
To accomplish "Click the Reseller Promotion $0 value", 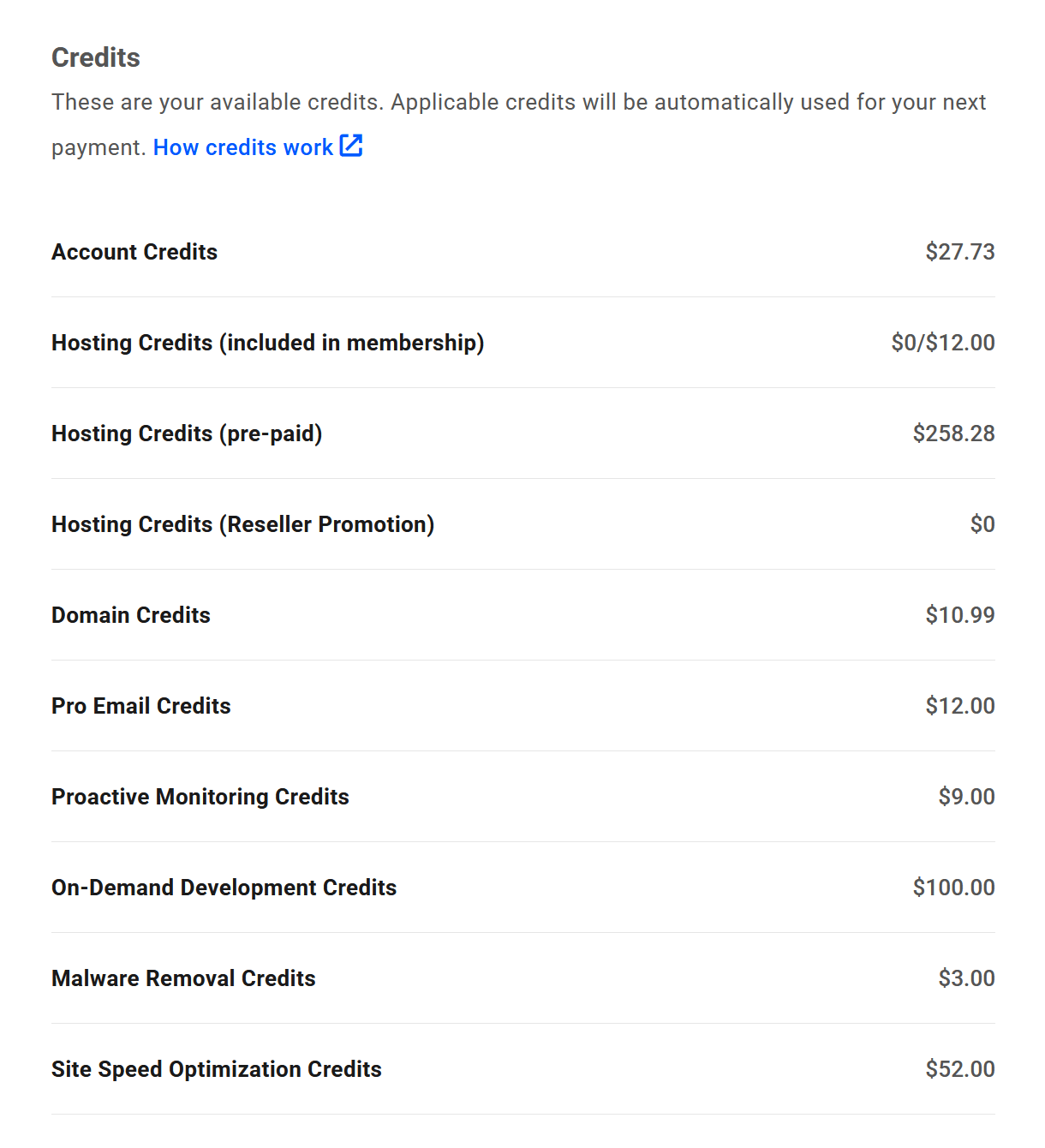I will 982,523.
